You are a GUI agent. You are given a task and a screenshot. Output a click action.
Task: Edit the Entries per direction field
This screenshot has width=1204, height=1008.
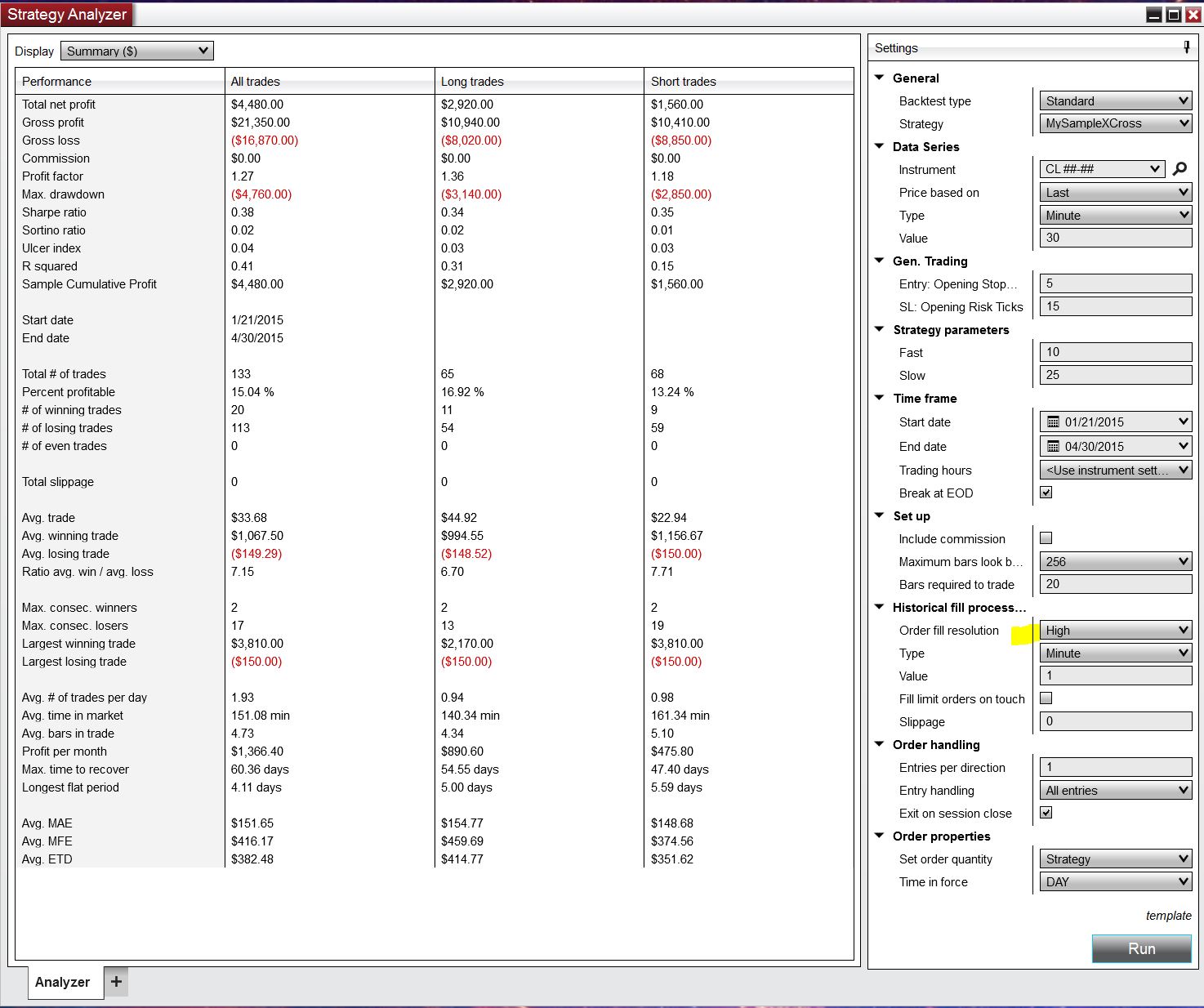point(1115,767)
